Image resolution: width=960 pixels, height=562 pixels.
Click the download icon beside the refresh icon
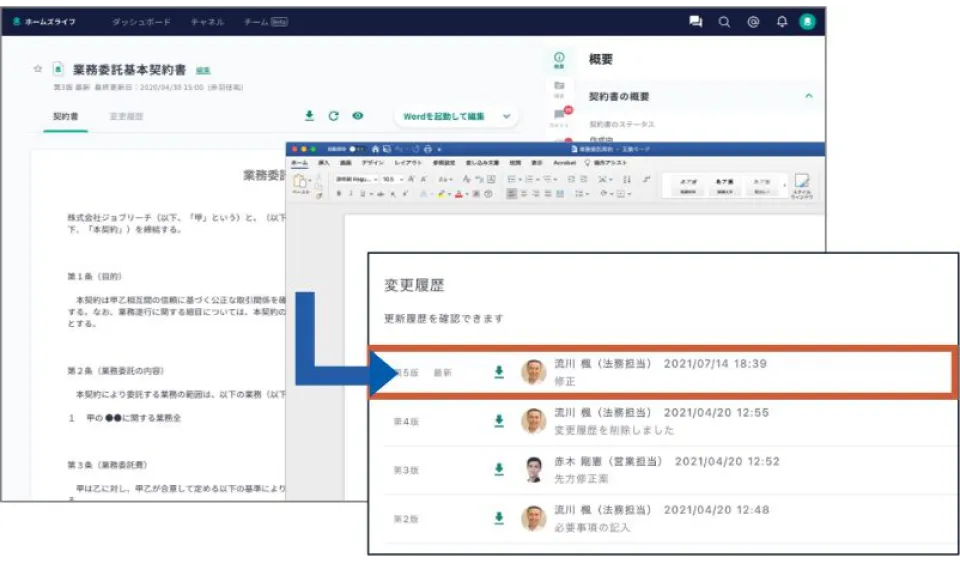coord(309,116)
